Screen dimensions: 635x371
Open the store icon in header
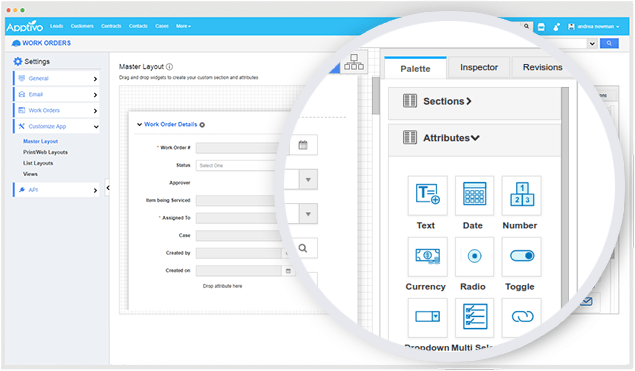541,27
